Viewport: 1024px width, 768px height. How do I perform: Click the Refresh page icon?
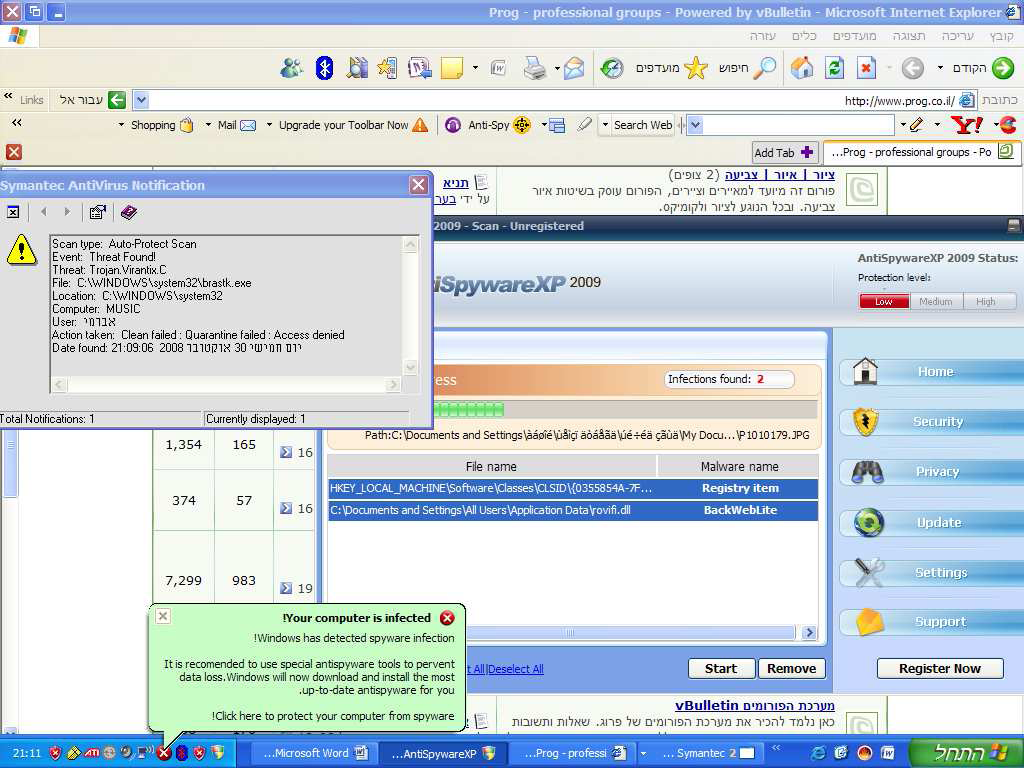point(835,68)
